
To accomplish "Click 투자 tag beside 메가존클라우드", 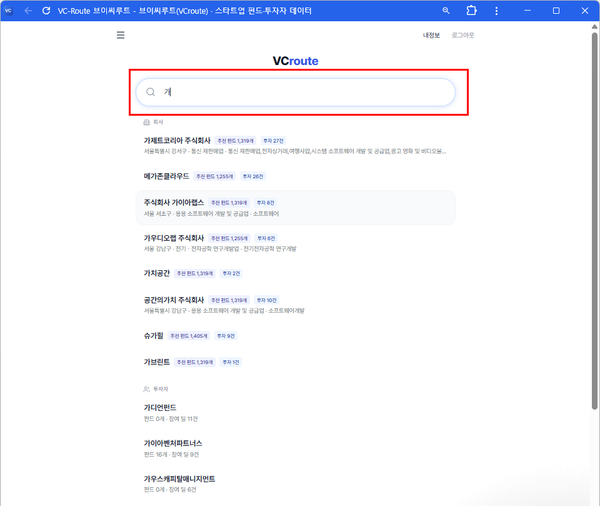I will pyautogui.click(x=253, y=176).
